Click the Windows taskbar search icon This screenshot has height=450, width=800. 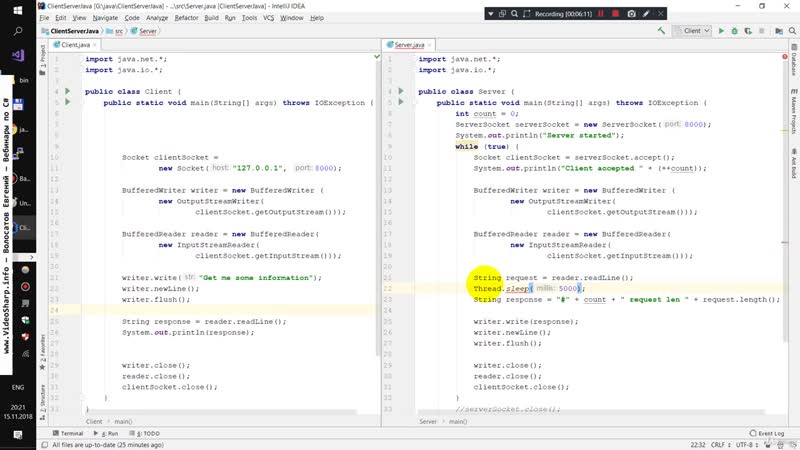click(x=18, y=31)
